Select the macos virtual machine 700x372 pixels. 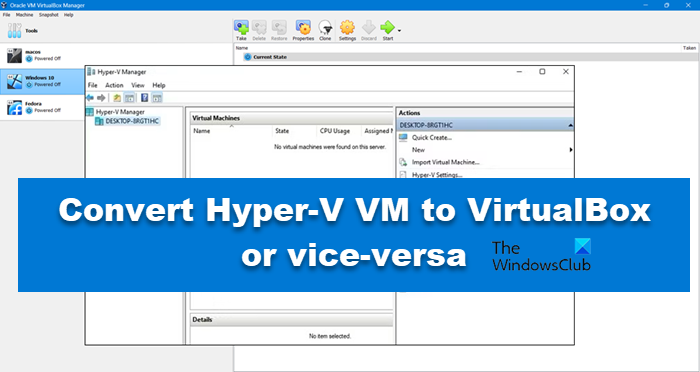(x=116, y=55)
